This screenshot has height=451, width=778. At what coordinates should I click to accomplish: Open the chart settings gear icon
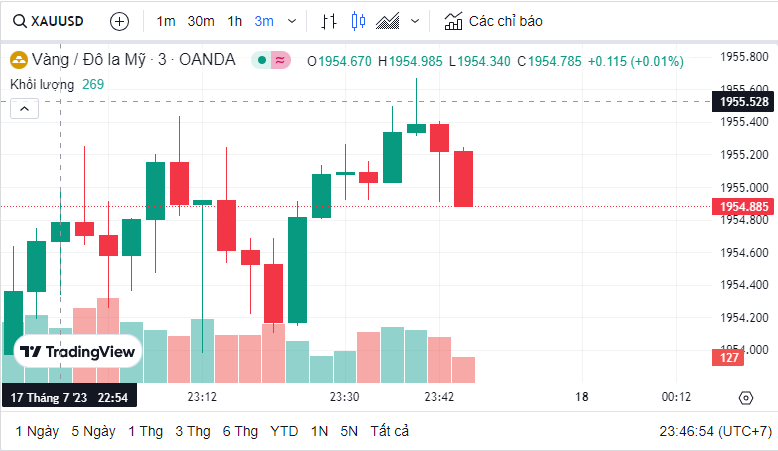745,397
